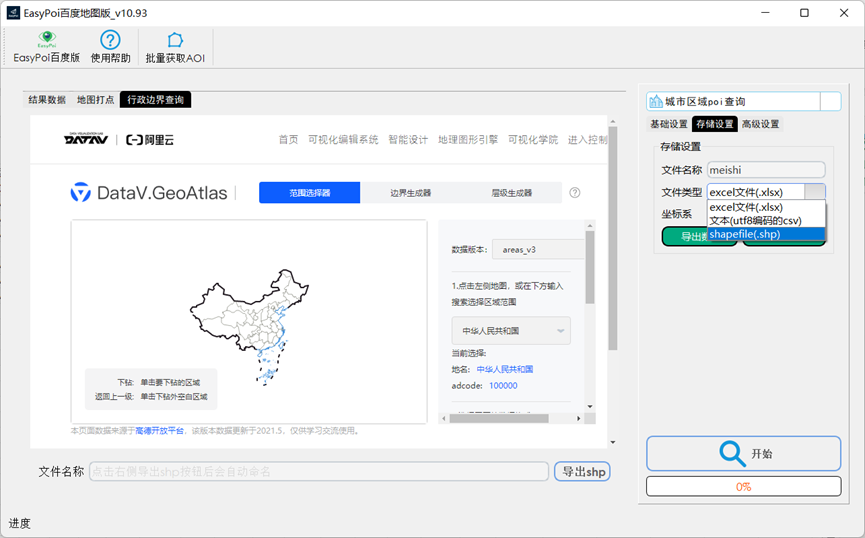Switch to 结果数据 tab
The height and width of the screenshot is (538, 865).
point(47,100)
